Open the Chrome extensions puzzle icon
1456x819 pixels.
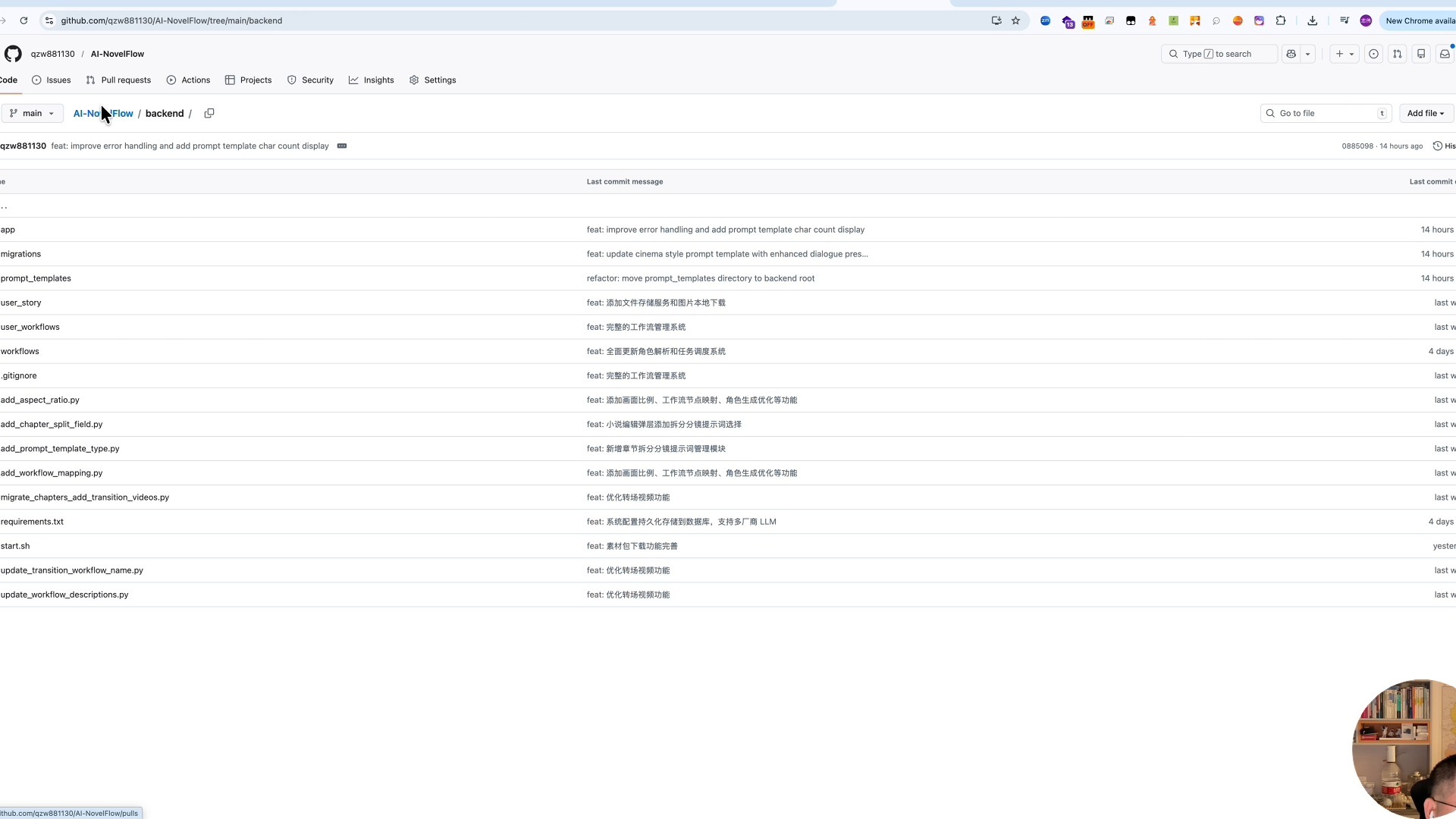(1281, 20)
